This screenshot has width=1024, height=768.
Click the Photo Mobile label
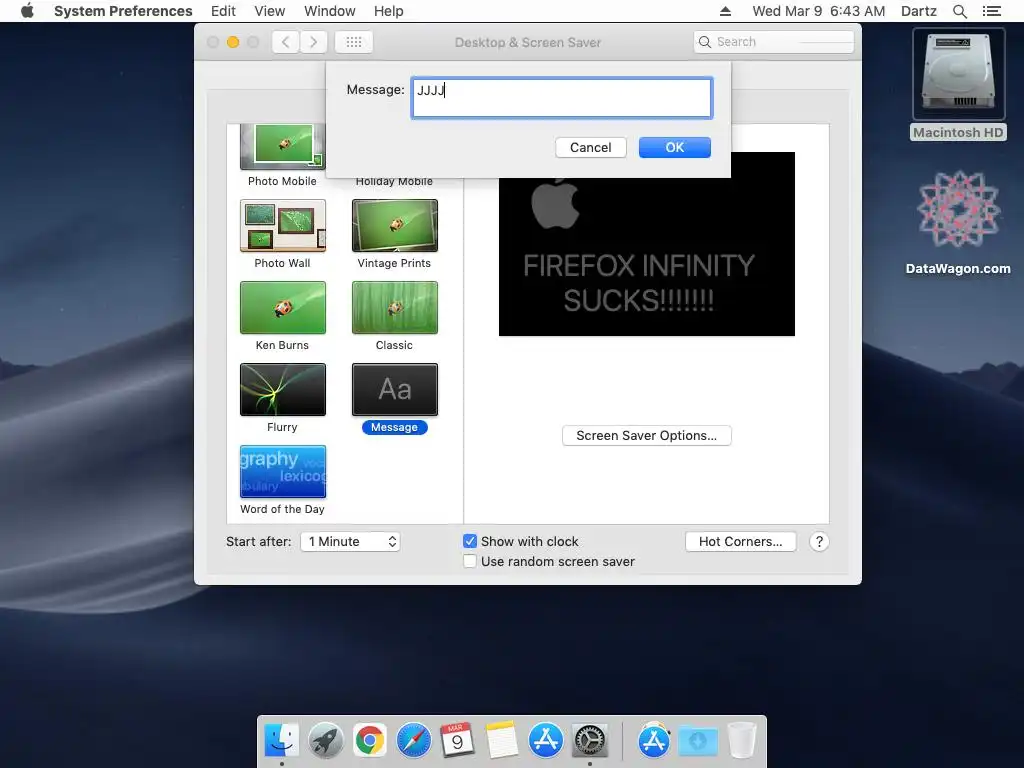282,181
